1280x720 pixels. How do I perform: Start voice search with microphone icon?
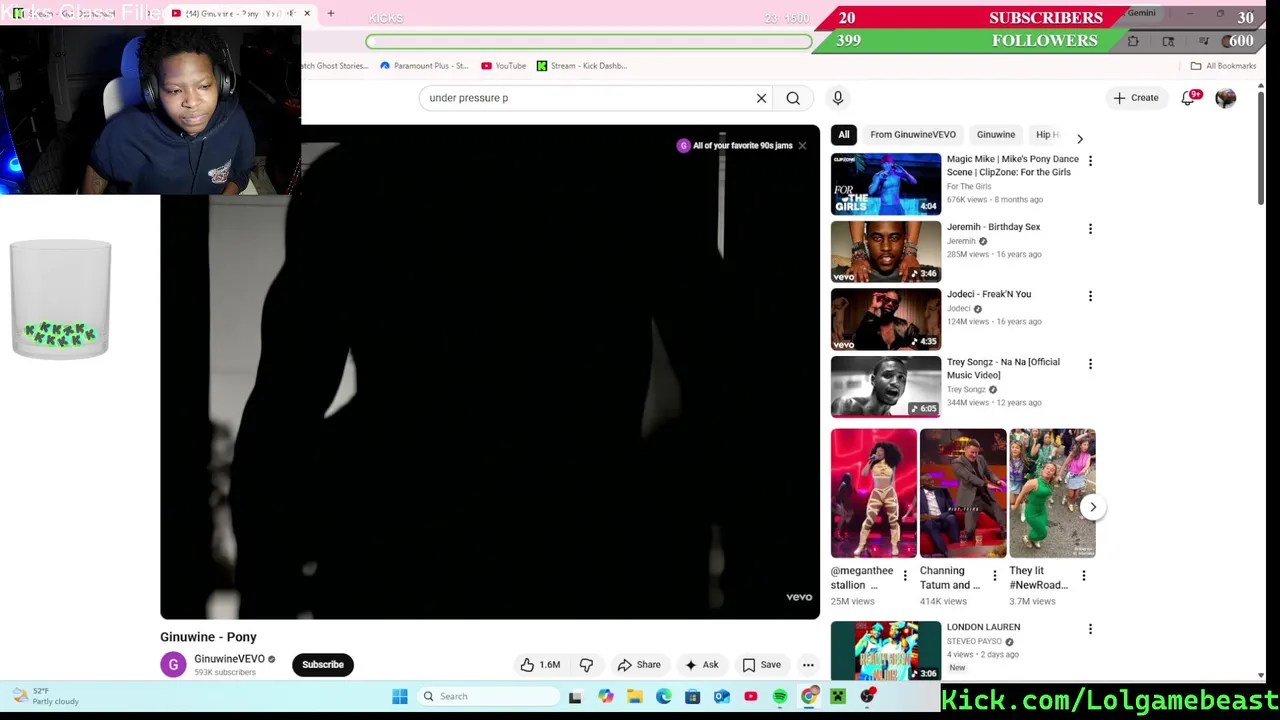click(x=838, y=98)
